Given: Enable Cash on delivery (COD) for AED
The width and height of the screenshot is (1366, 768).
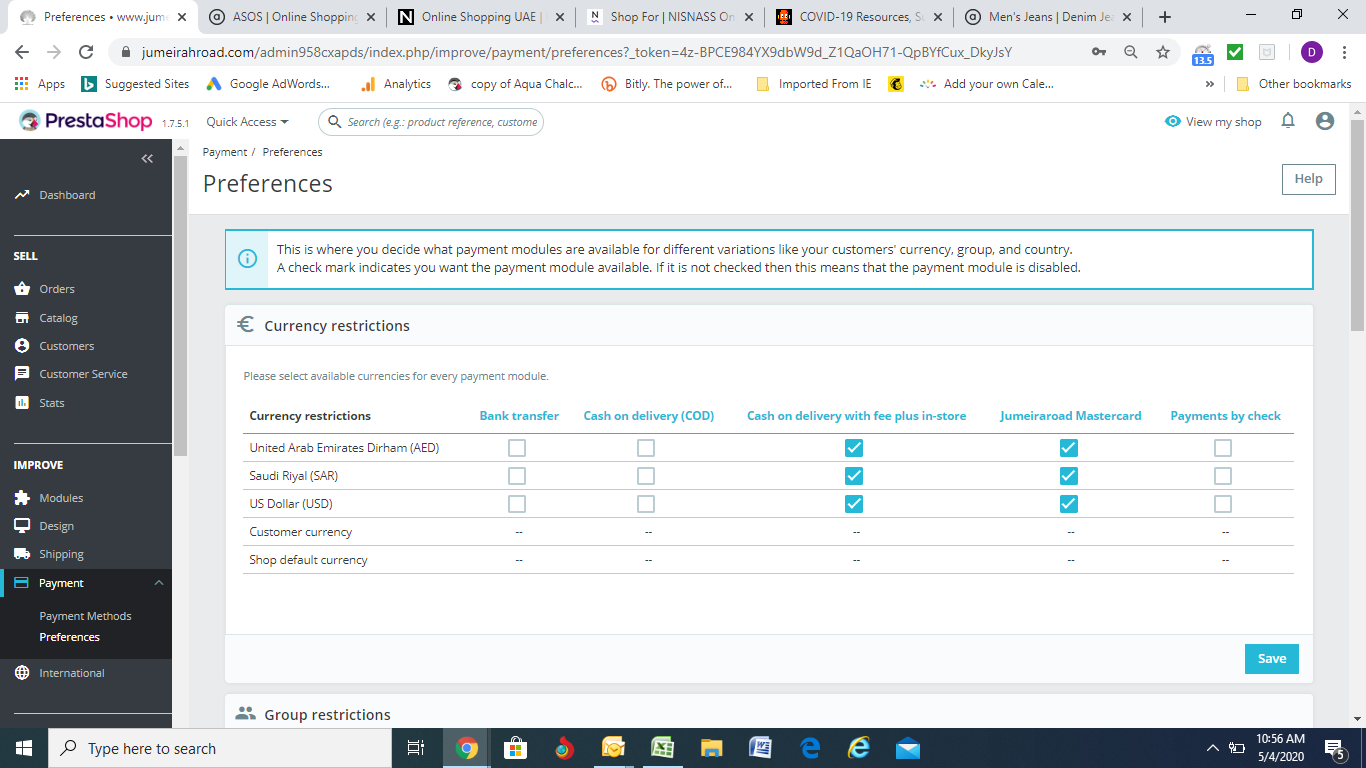Looking at the screenshot, I should point(646,448).
